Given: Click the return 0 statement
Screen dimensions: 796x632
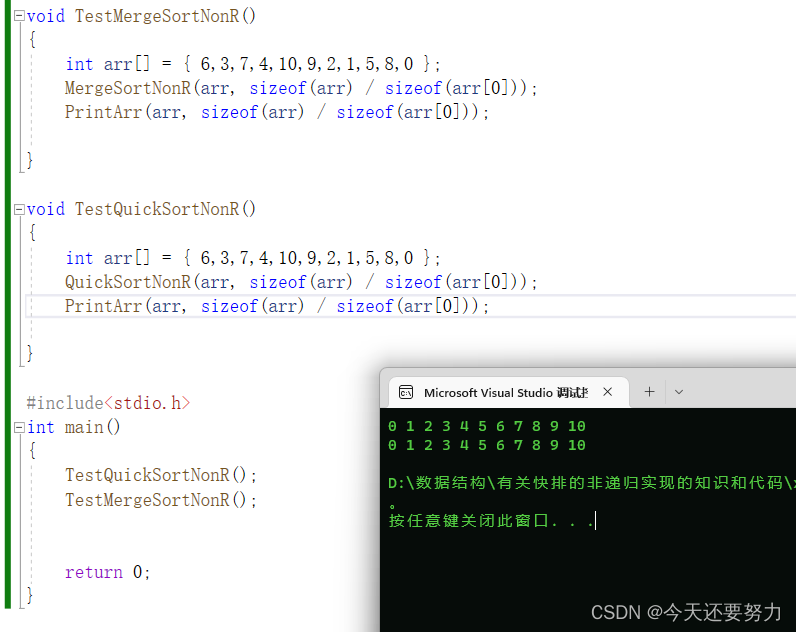Looking at the screenshot, I should (108, 573).
